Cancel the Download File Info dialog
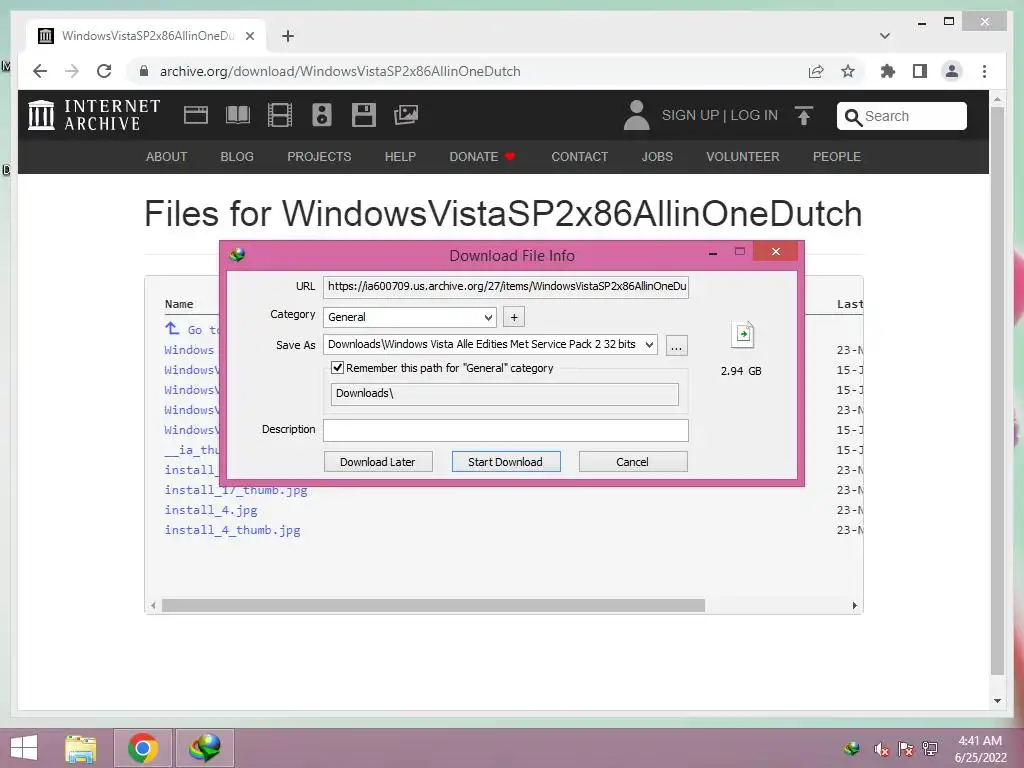Image resolution: width=1024 pixels, height=768 pixels. point(633,462)
